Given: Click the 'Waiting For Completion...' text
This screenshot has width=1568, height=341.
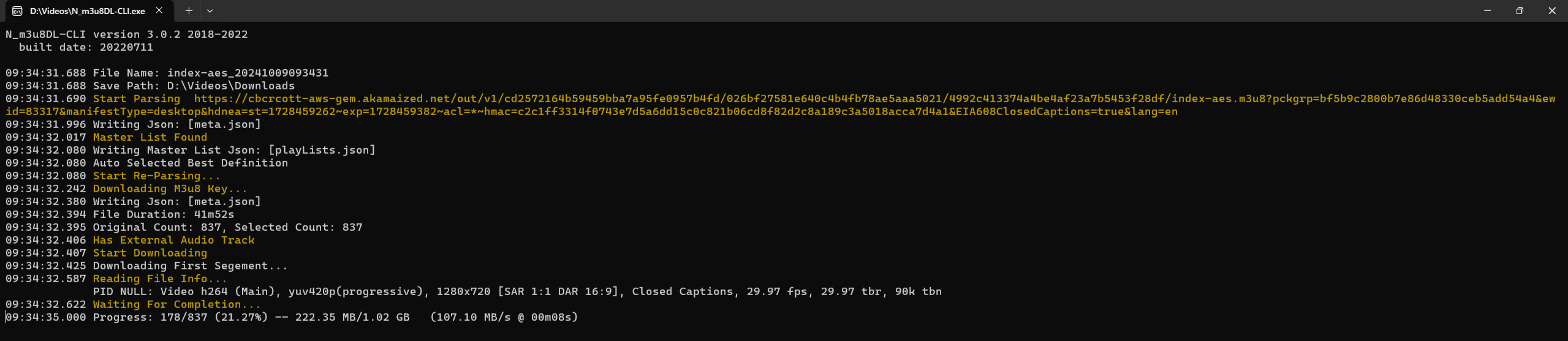Looking at the screenshot, I should click(x=176, y=304).
